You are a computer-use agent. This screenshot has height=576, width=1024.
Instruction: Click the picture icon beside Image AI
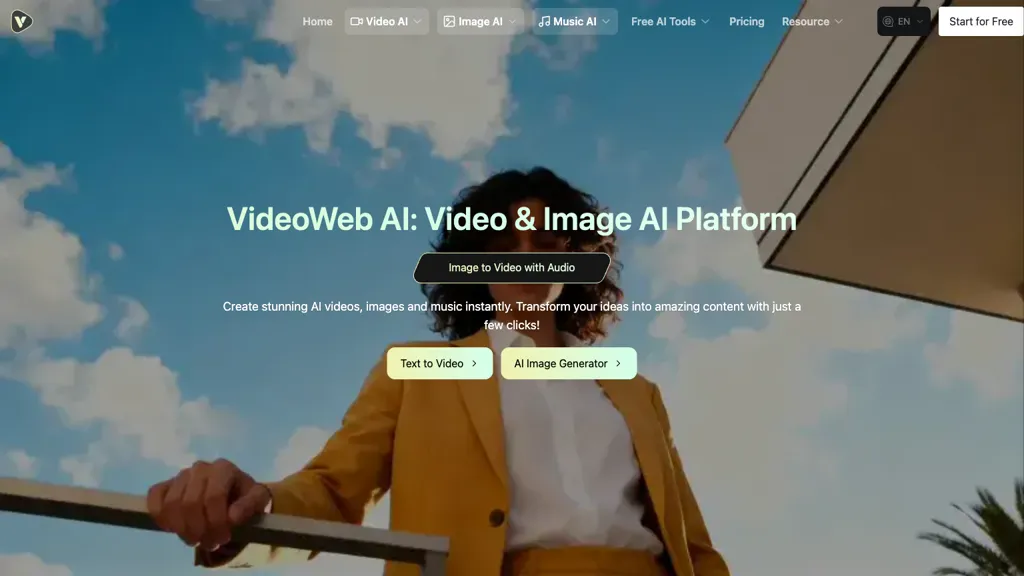(450, 21)
